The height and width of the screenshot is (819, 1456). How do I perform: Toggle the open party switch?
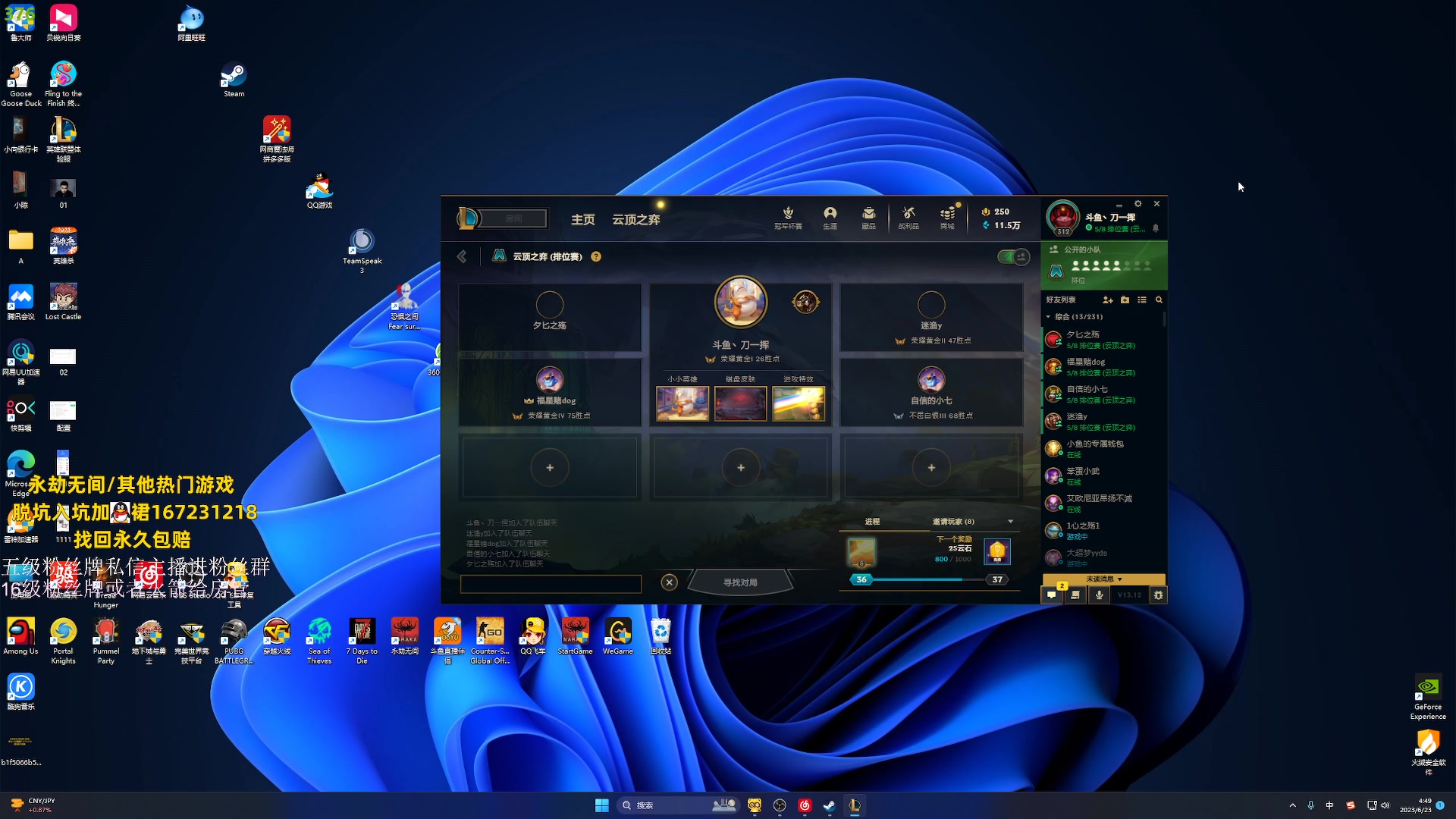pos(1013,257)
